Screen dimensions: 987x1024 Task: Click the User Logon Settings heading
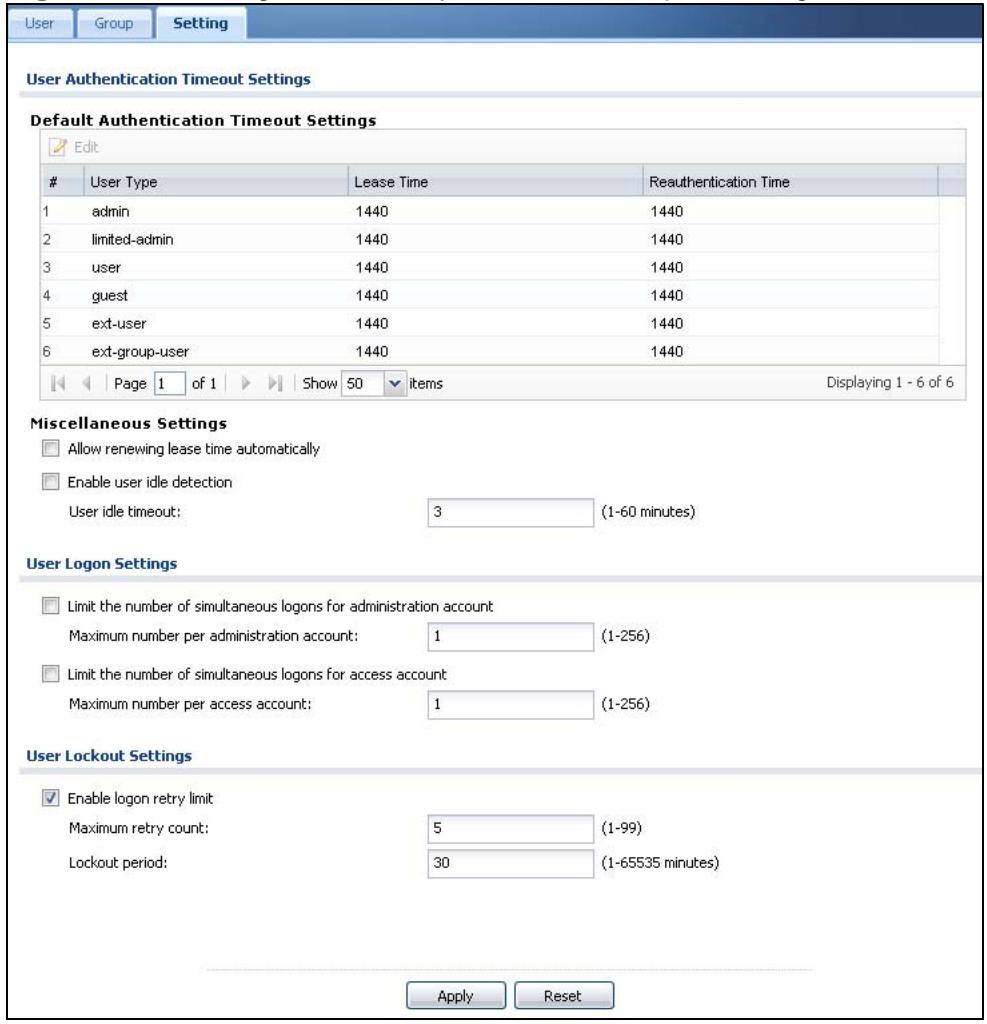pyautogui.click(x=101, y=564)
